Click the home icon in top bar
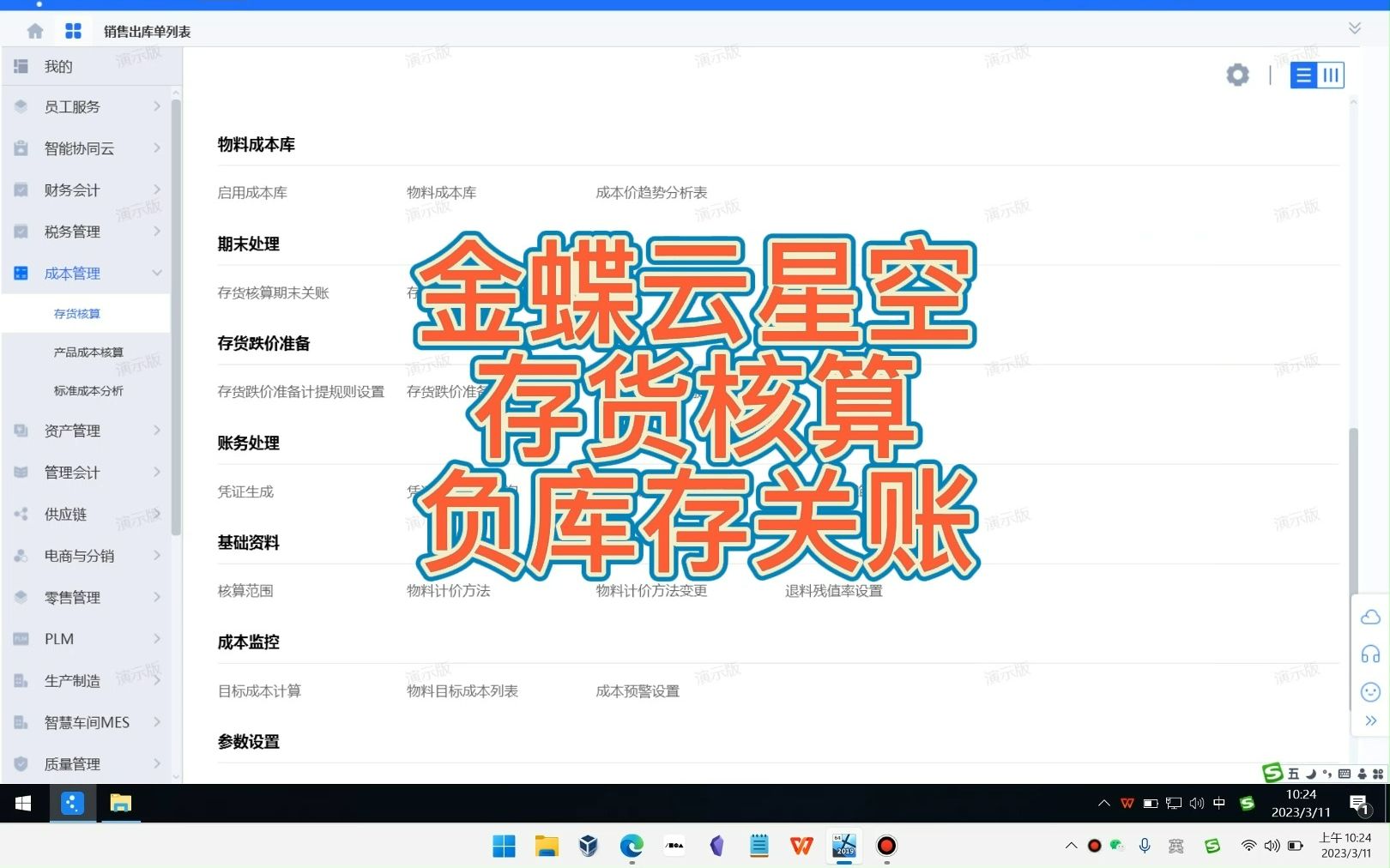The image size is (1390, 868). [35, 31]
